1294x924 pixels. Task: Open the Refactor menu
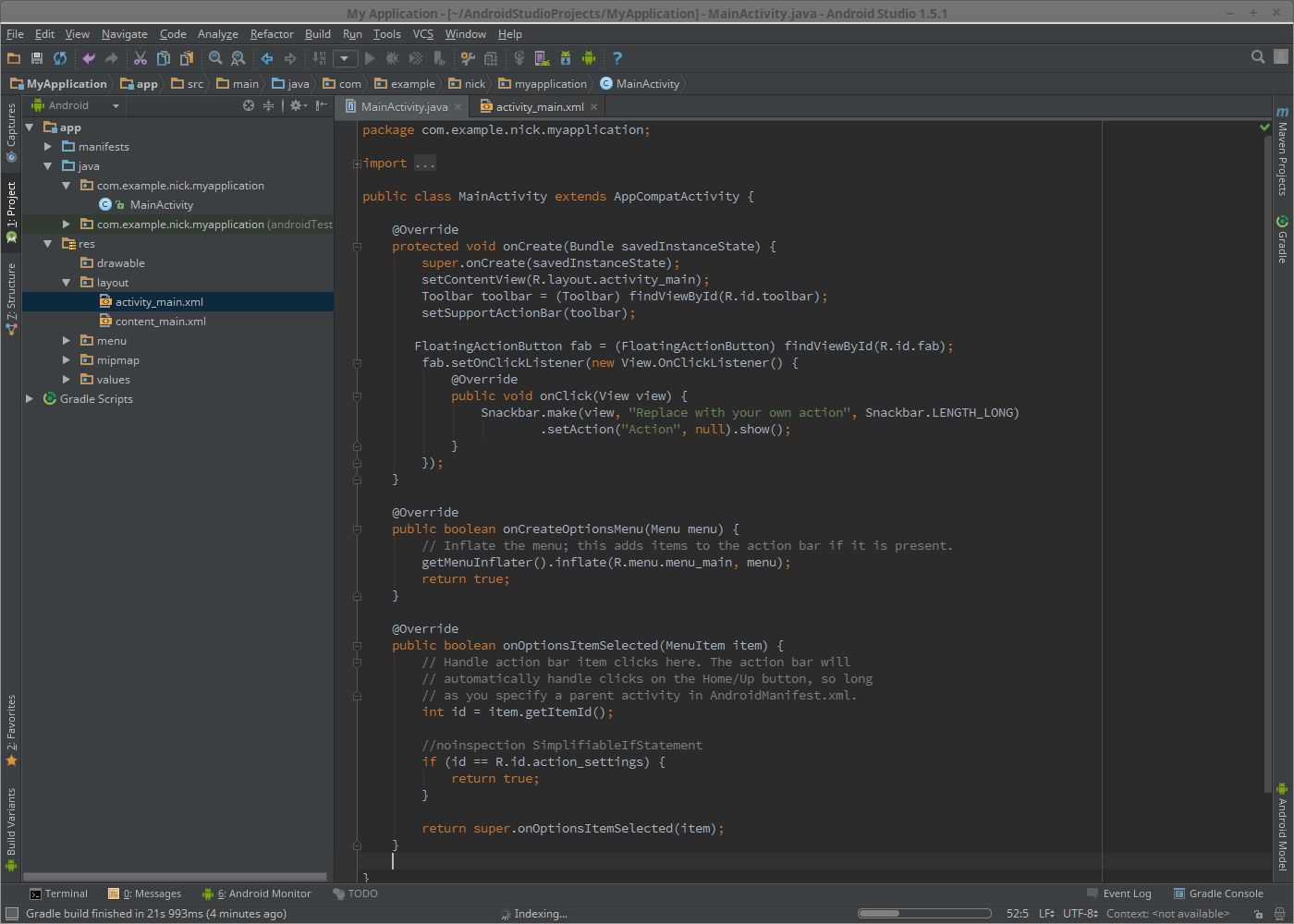[272, 34]
